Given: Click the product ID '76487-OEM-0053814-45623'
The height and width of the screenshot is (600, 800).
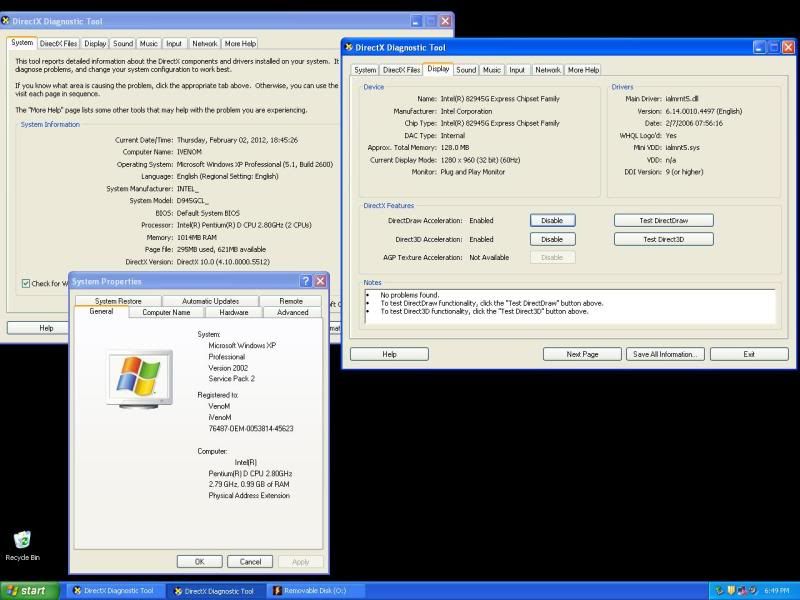Looking at the screenshot, I should pyautogui.click(x=251, y=429).
